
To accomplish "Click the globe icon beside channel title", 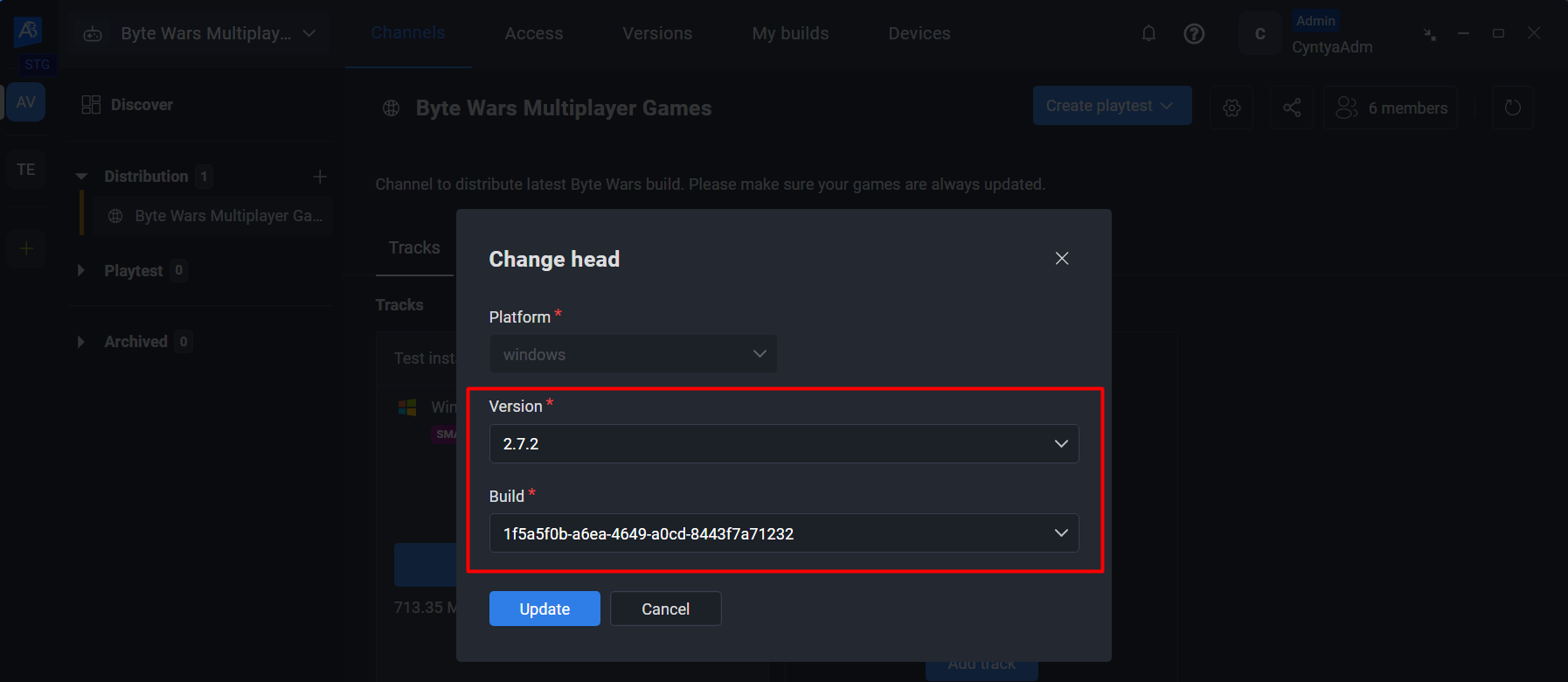I will (x=391, y=108).
